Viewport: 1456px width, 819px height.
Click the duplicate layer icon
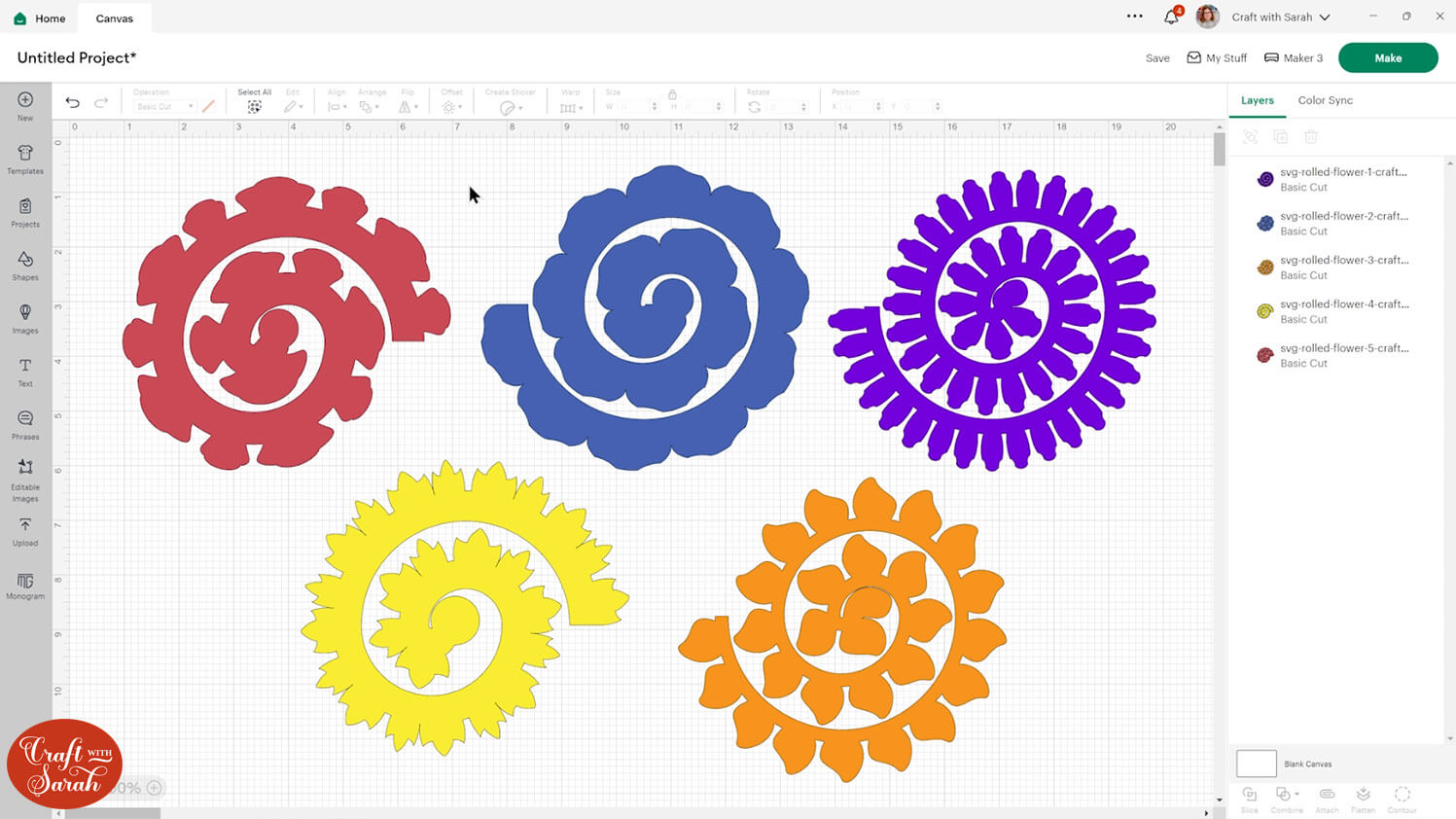1281,137
